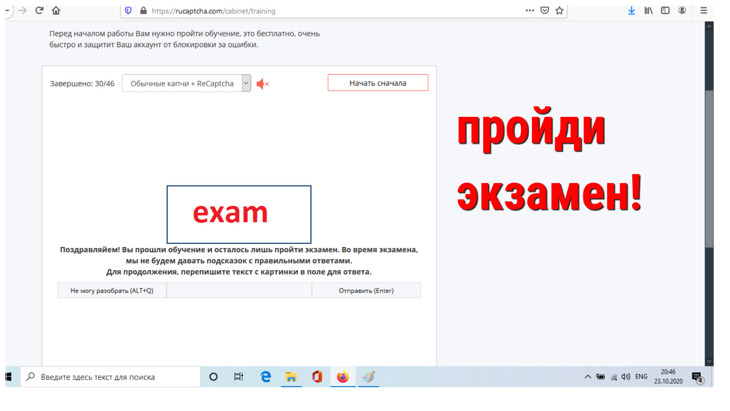Open the 'Обычные капчи + ReCaptcha' dropdown

186,83
